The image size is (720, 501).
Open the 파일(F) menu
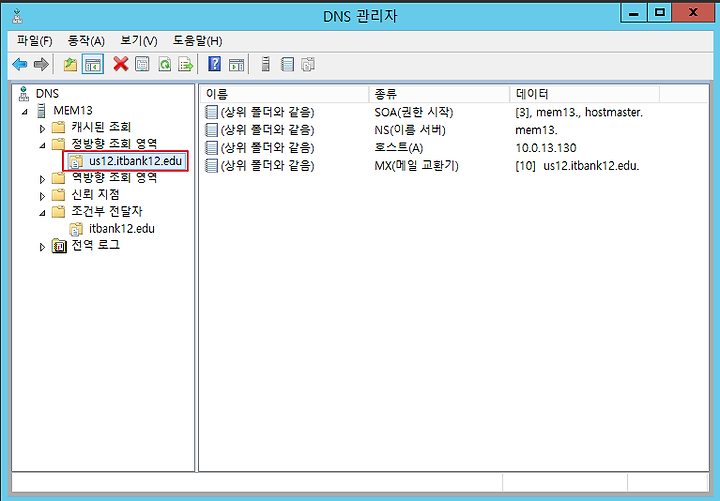pyautogui.click(x=34, y=41)
